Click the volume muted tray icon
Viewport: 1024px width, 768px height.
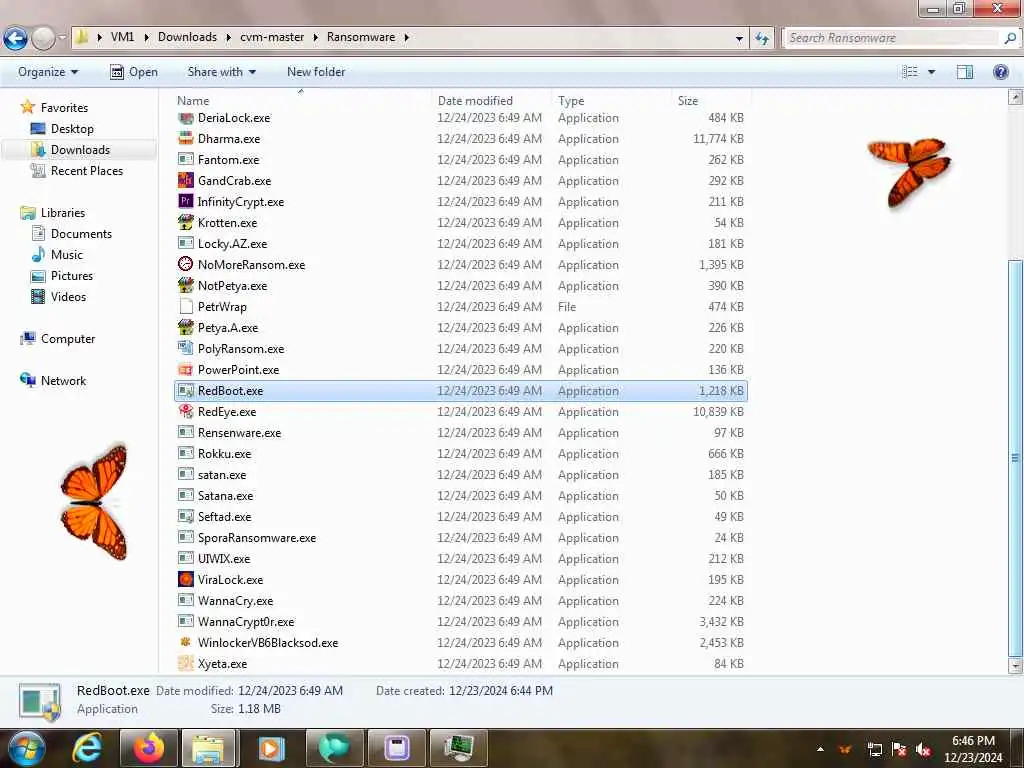pos(923,749)
